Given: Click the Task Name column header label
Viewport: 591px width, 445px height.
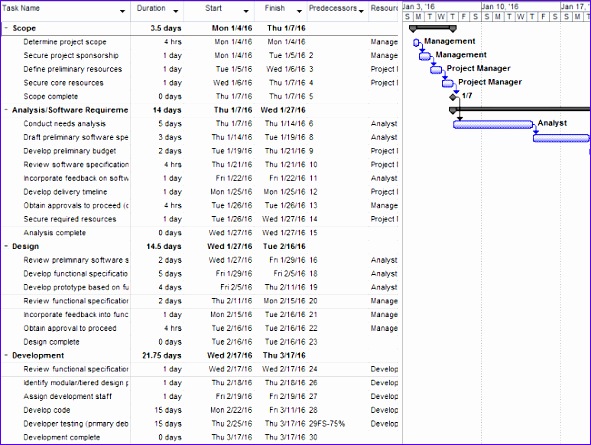Looking at the screenshot, I should pos(21,8).
